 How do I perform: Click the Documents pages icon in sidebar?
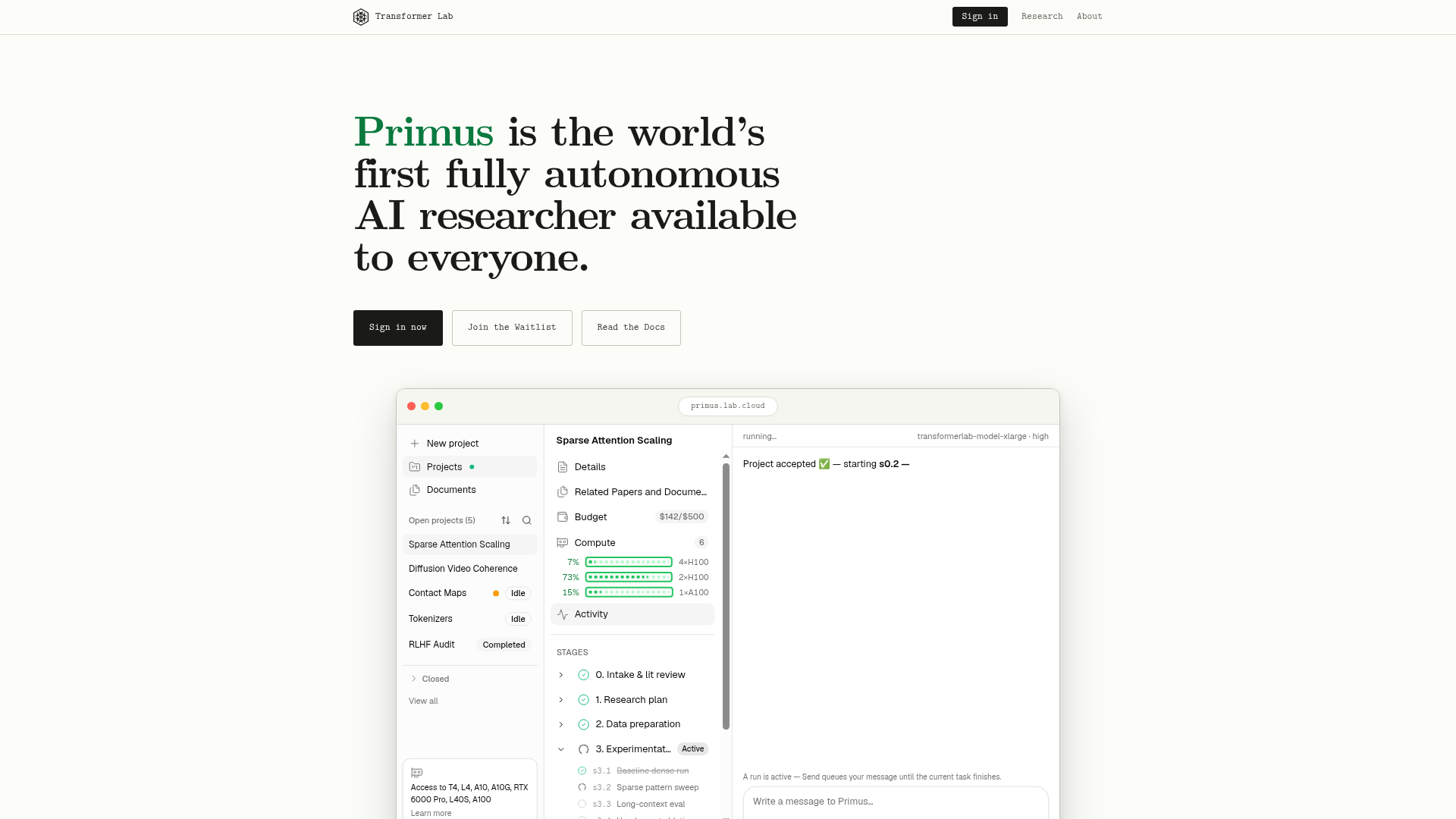pyautogui.click(x=415, y=490)
